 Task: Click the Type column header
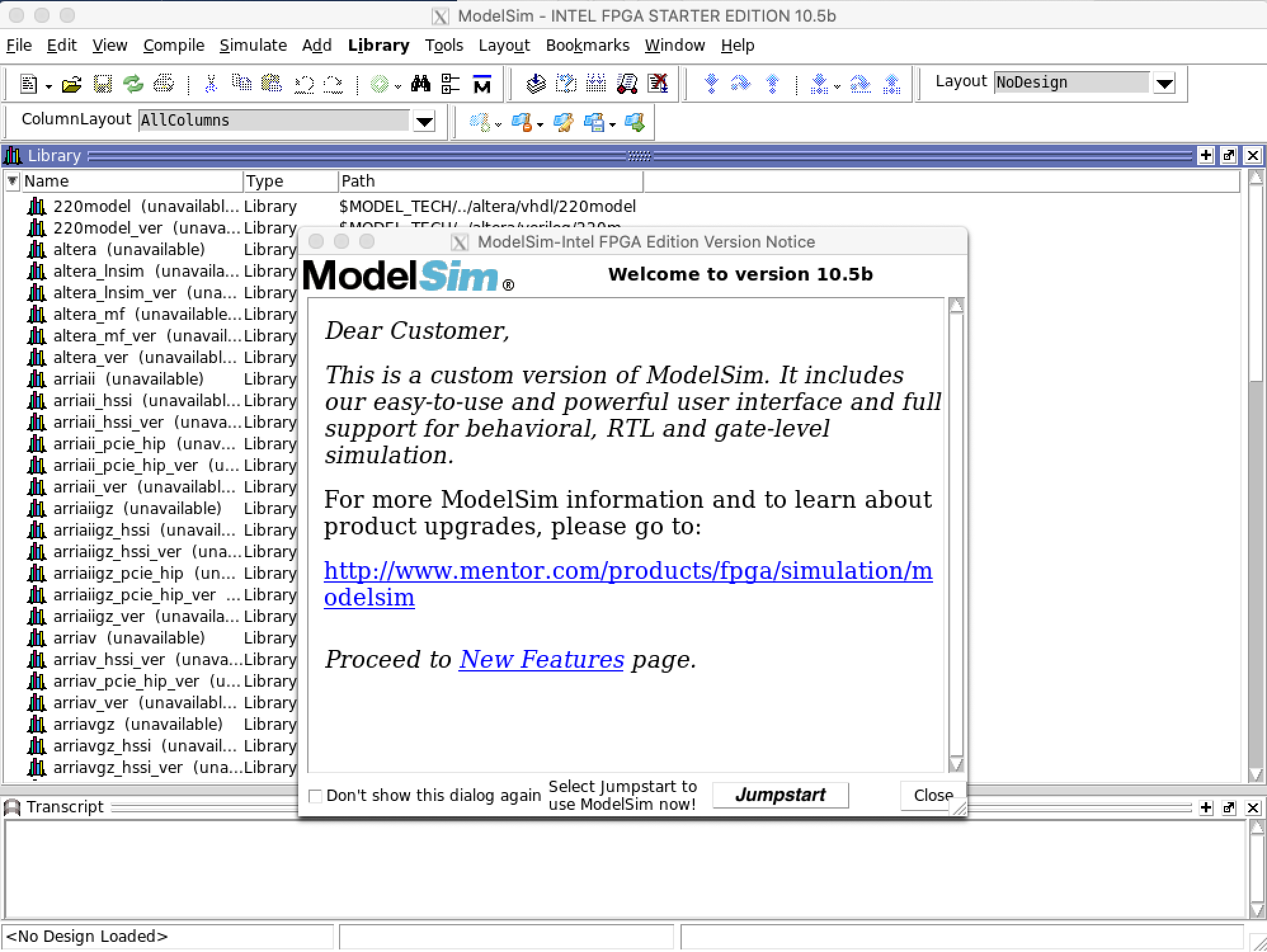[290, 182]
